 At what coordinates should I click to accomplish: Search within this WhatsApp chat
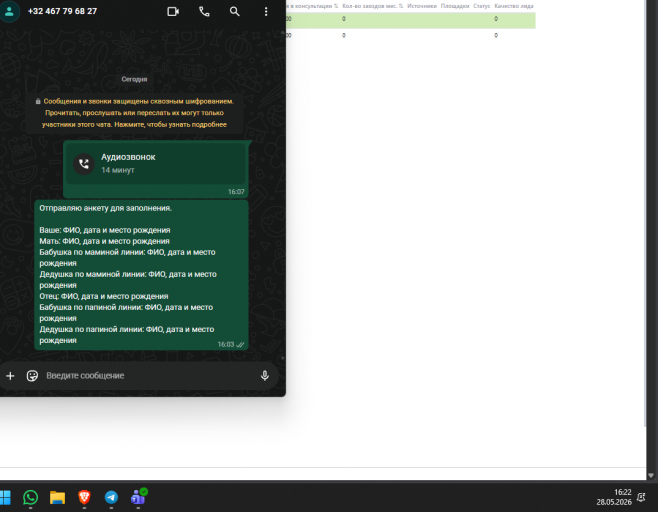[x=235, y=12]
